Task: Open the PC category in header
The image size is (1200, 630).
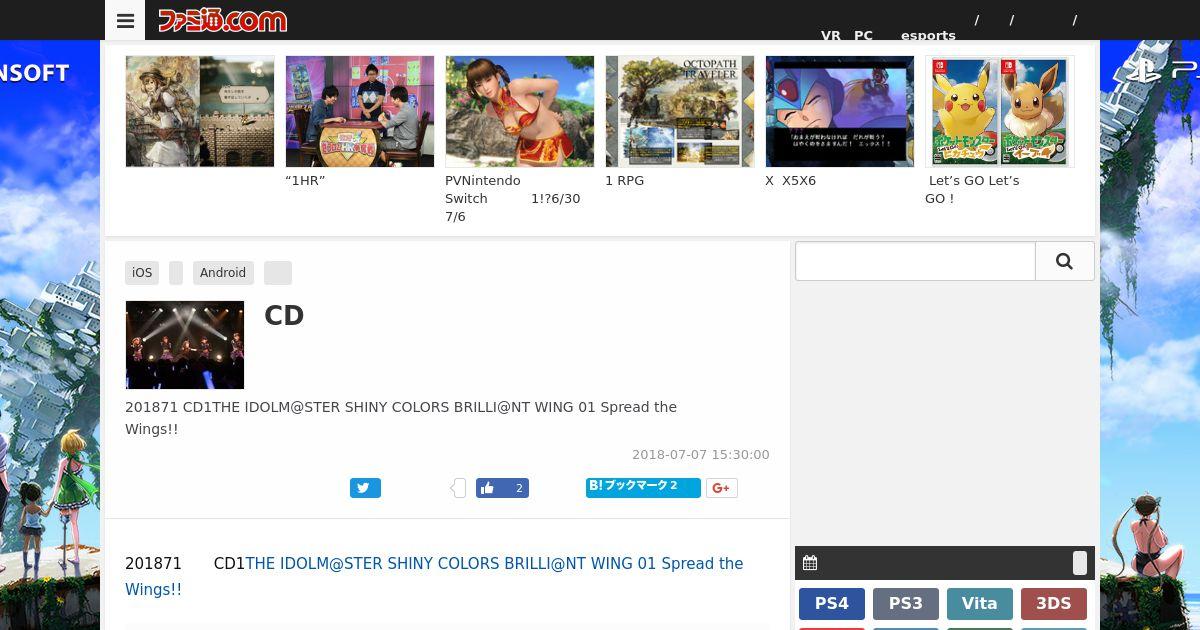Action: [863, 35]
